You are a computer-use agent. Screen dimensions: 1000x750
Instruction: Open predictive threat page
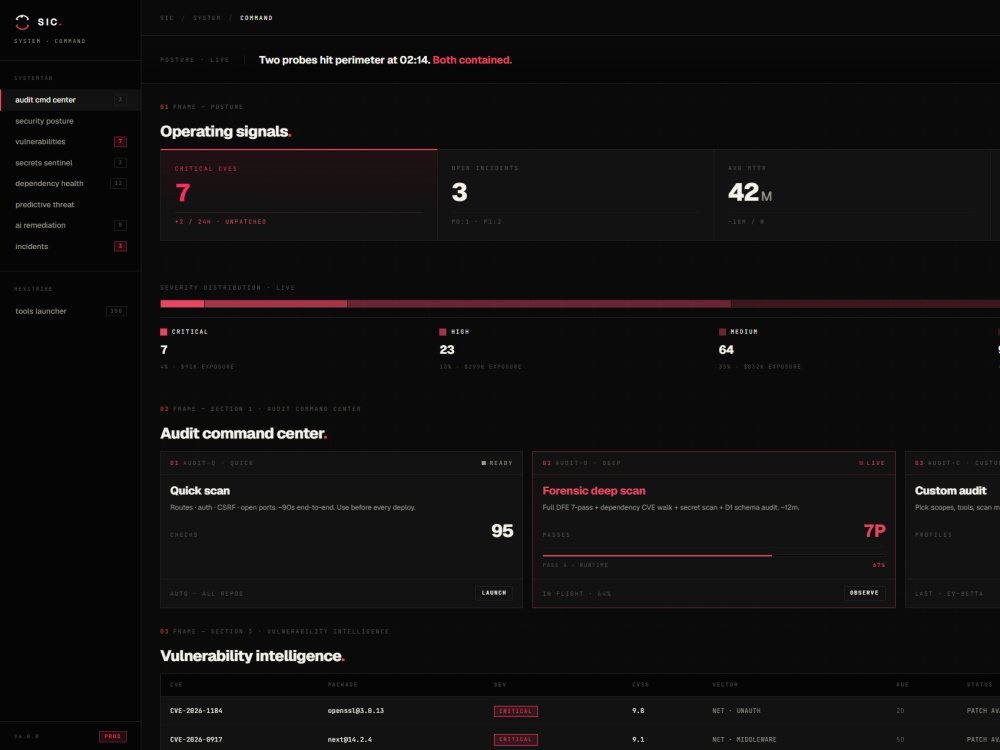70,205
